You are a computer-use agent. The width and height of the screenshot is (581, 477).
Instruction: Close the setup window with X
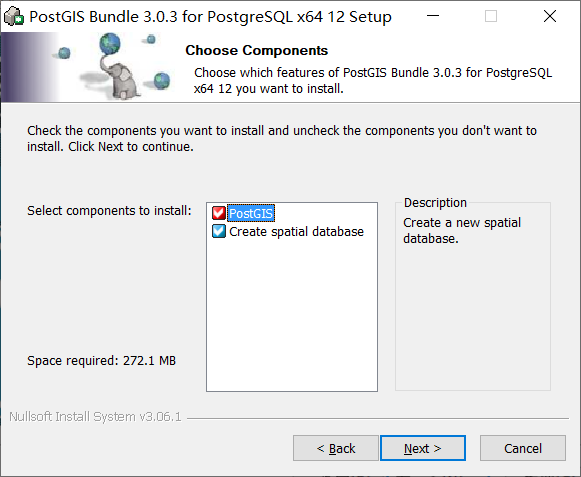[550, 16]
